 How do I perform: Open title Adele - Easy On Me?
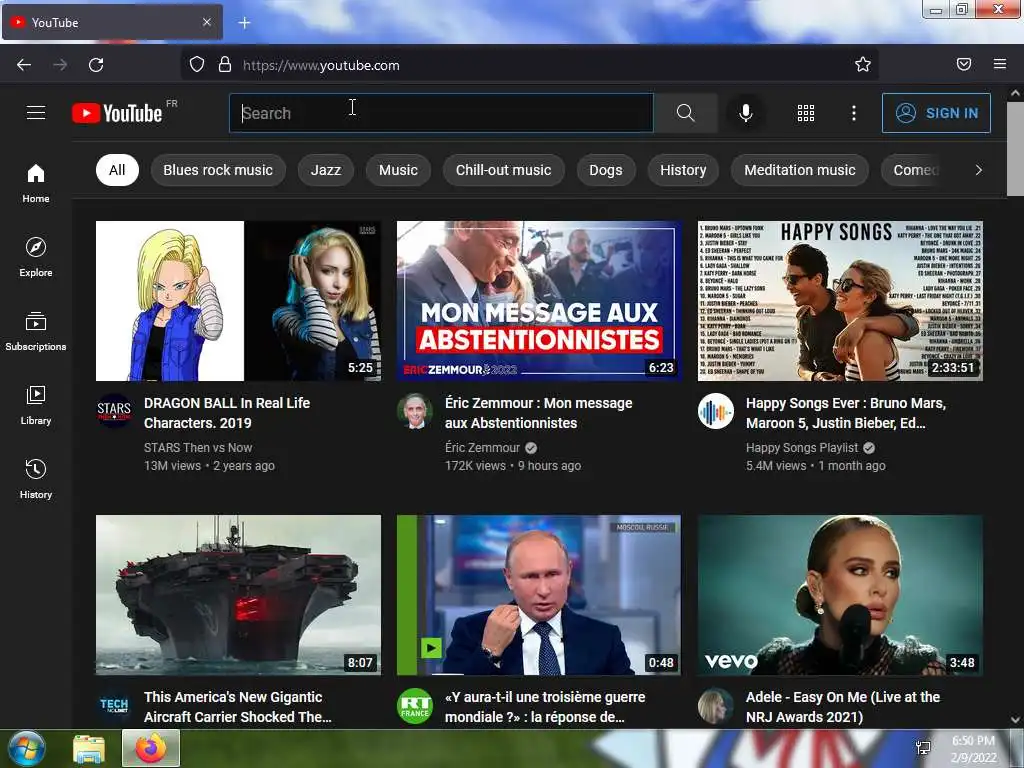click(842, 707)
